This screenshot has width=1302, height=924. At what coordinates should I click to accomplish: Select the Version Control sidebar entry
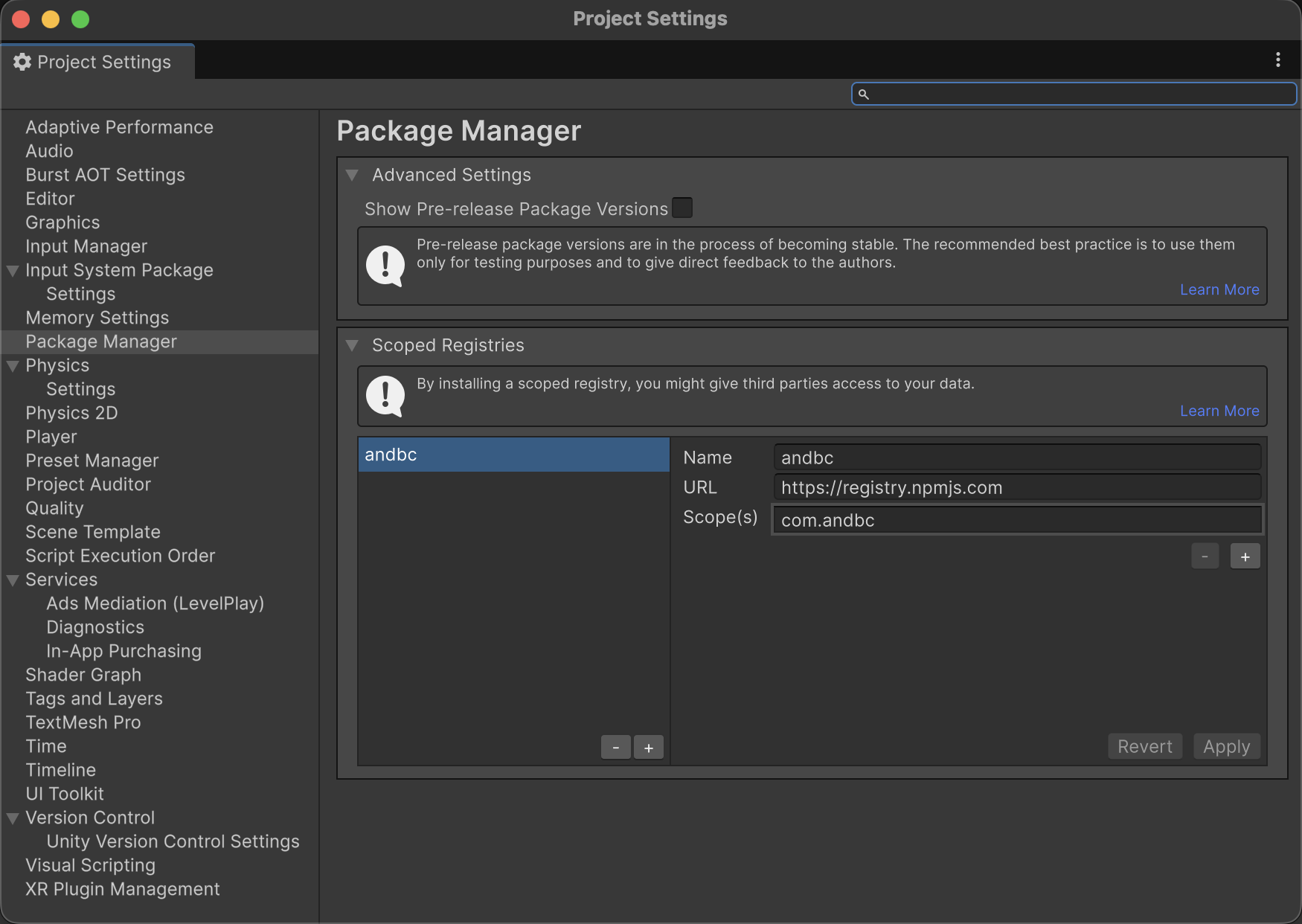(x=90, y=818)
